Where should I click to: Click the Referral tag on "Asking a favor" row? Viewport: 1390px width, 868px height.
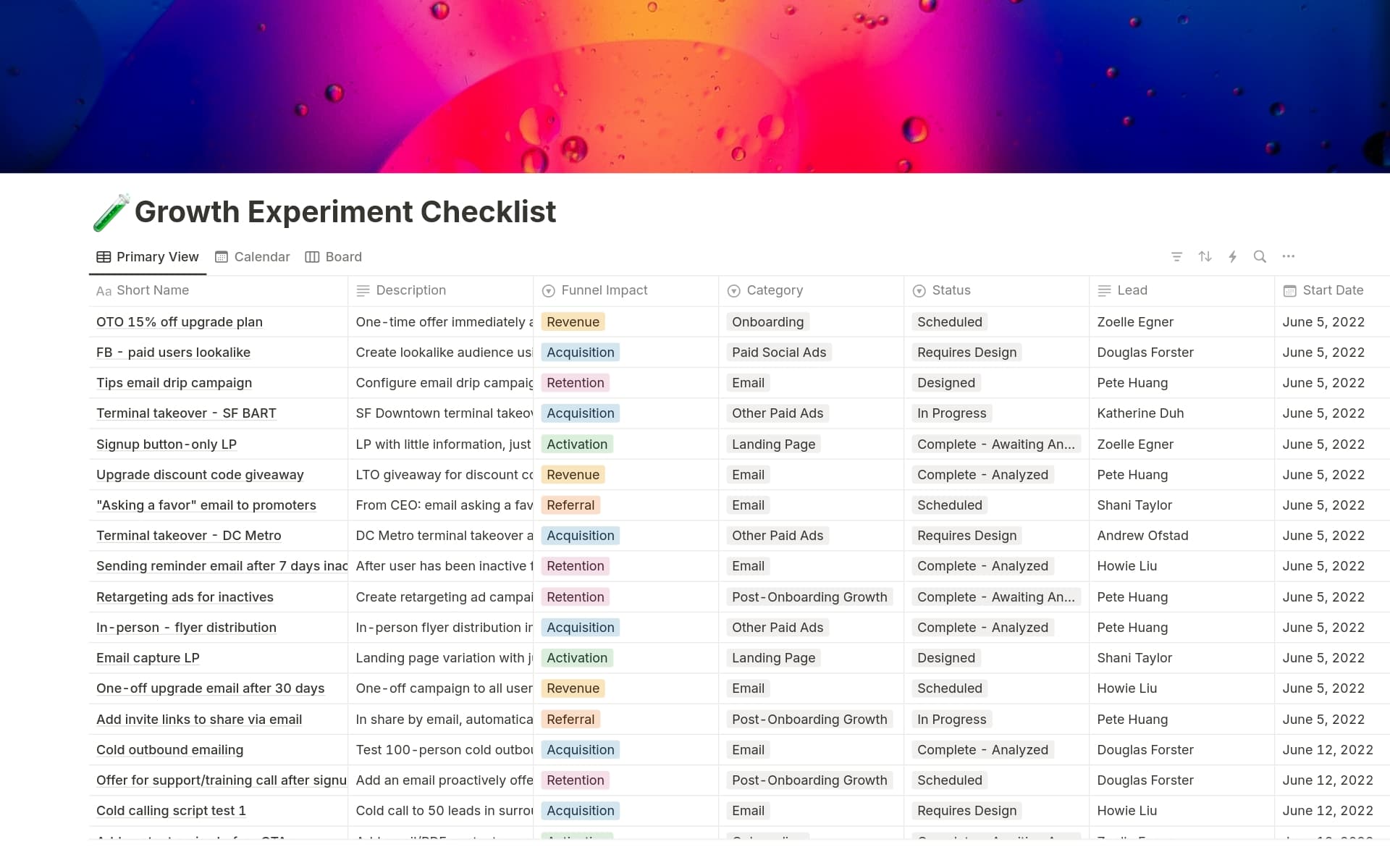click(x=570, y=505)
